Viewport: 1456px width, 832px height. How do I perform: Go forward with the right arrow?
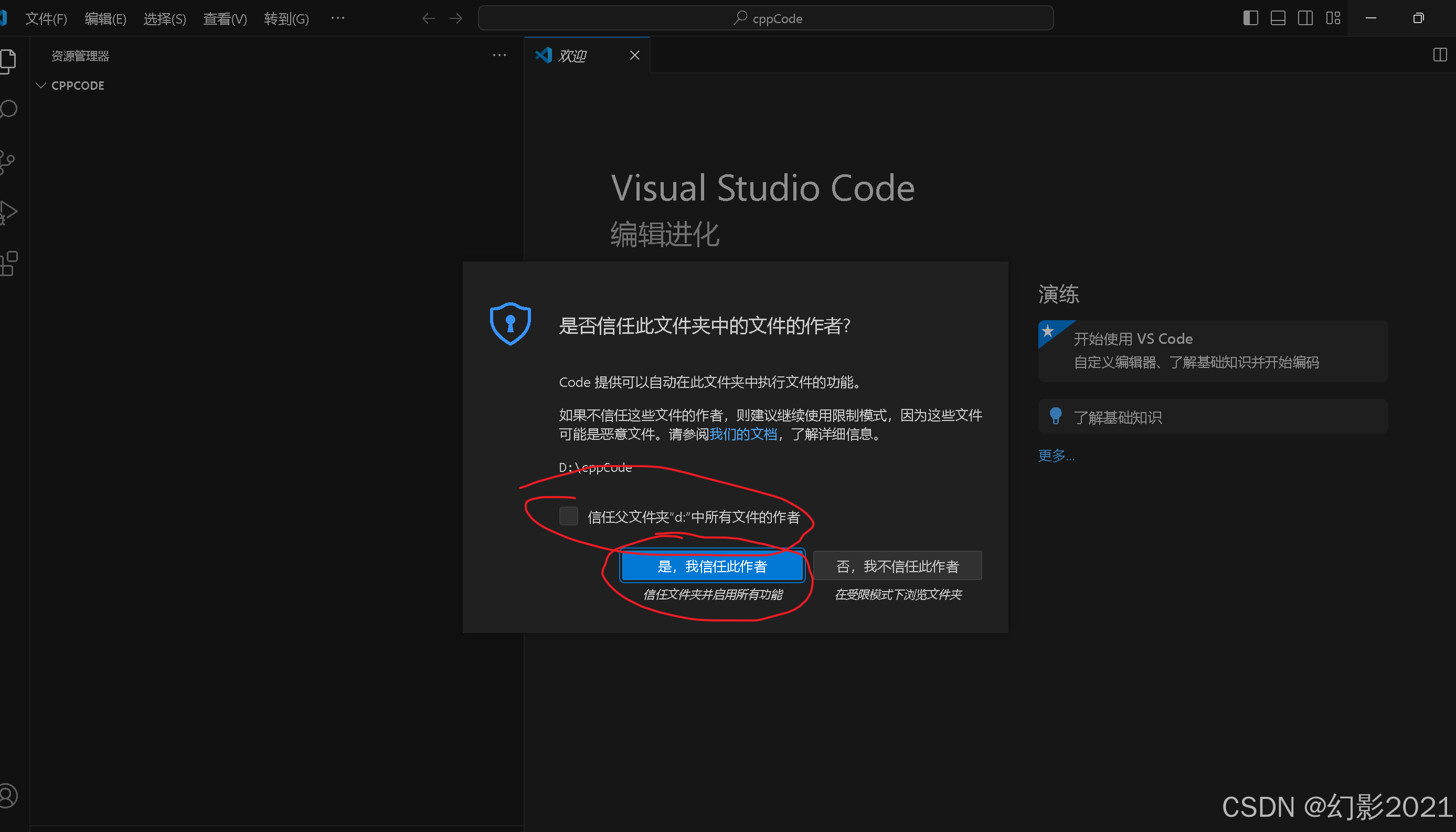coord(455,19)
